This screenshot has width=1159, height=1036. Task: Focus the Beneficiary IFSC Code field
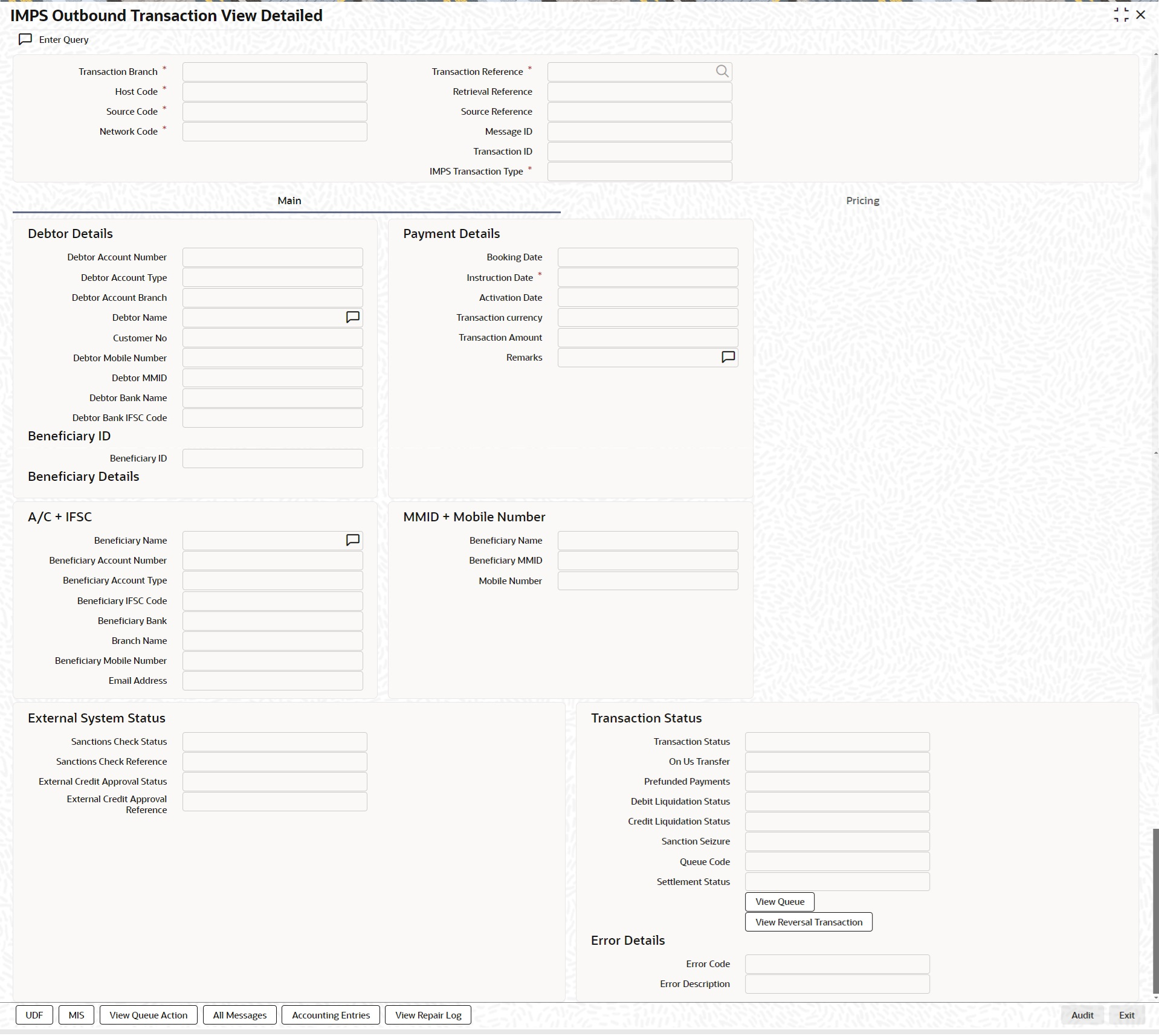coord(273,601)
